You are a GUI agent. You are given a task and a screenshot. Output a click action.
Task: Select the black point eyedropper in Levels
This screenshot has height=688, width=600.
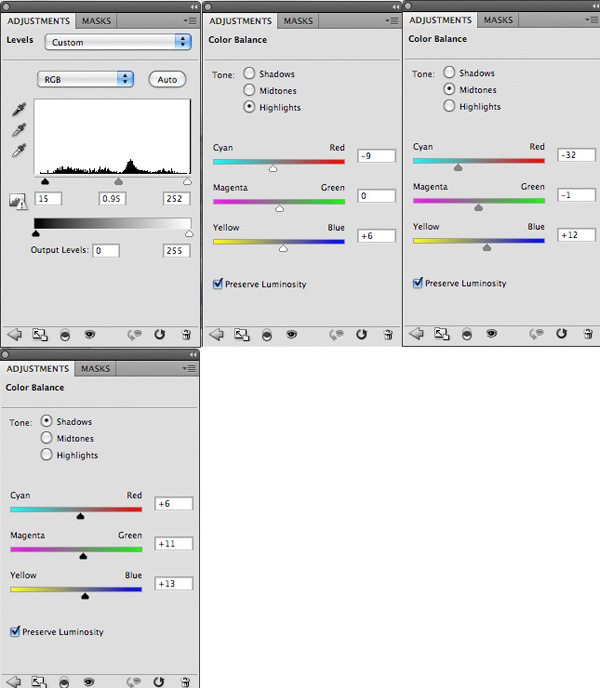(19, 109)
